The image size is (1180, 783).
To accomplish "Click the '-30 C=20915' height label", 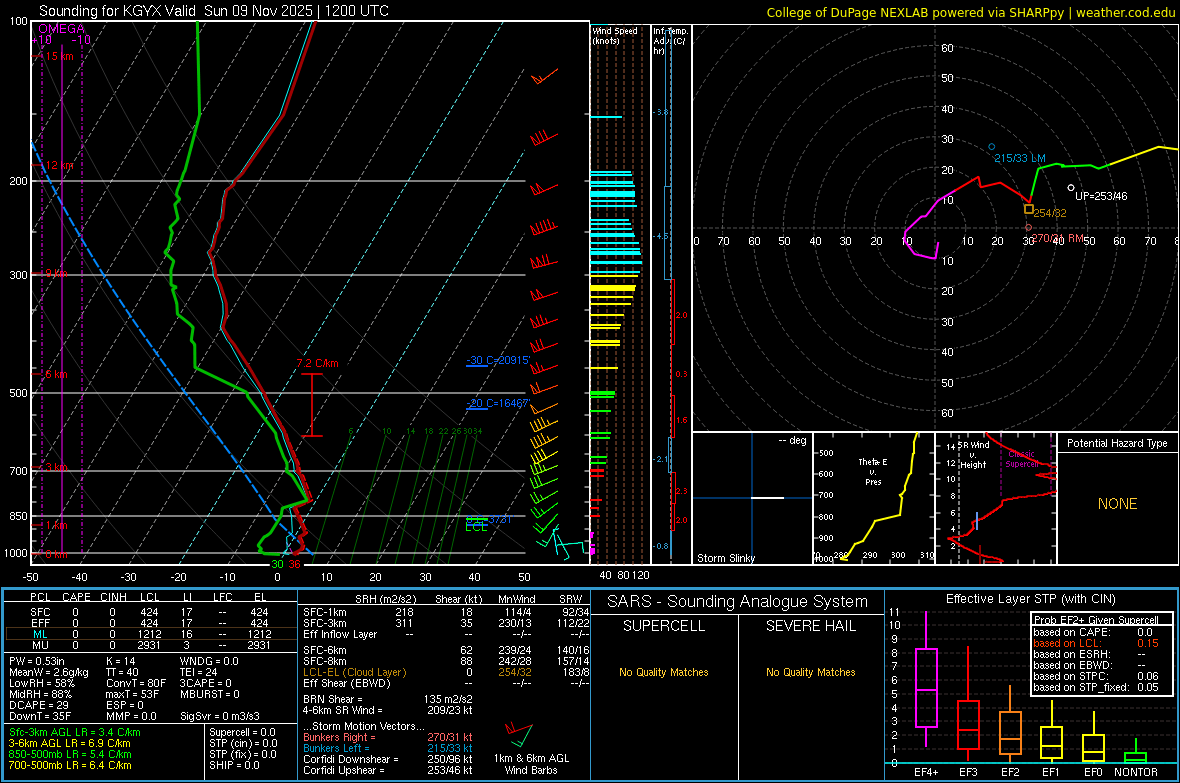I will 497,360.
